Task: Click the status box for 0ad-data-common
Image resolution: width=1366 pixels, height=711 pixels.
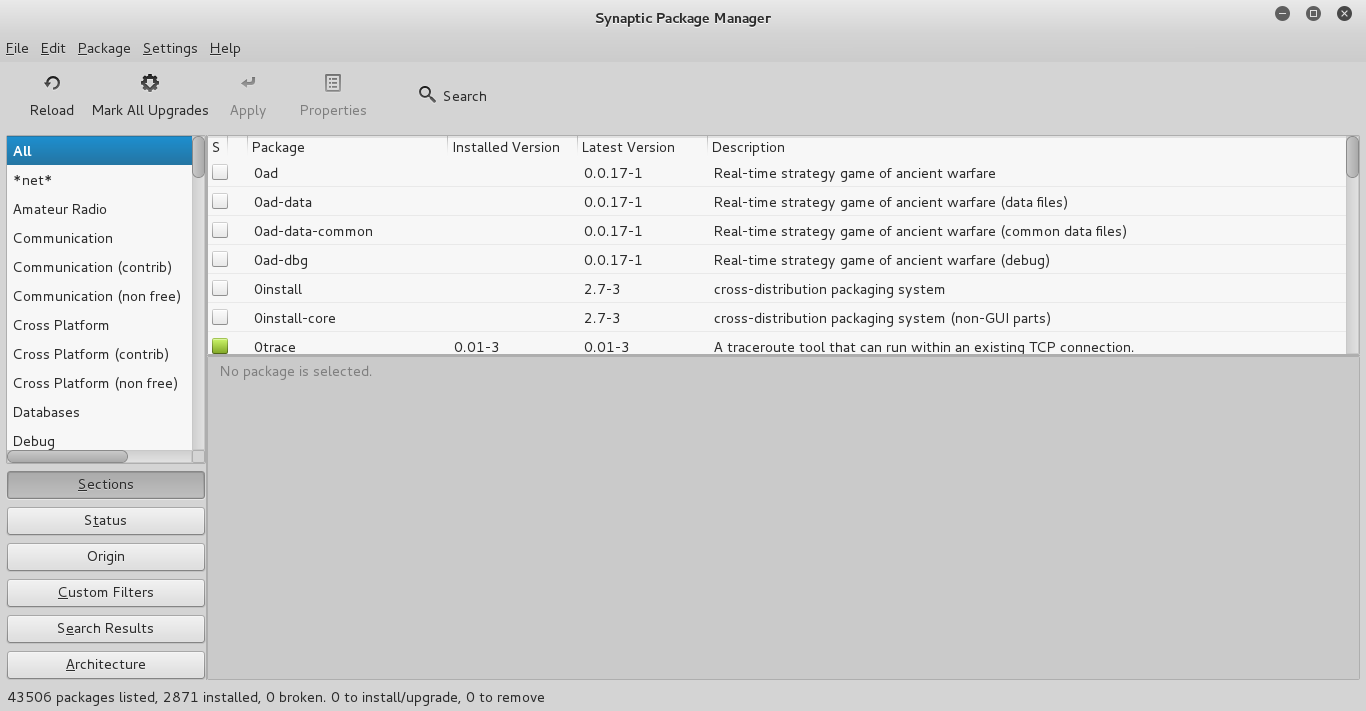Action: point(220,230)
